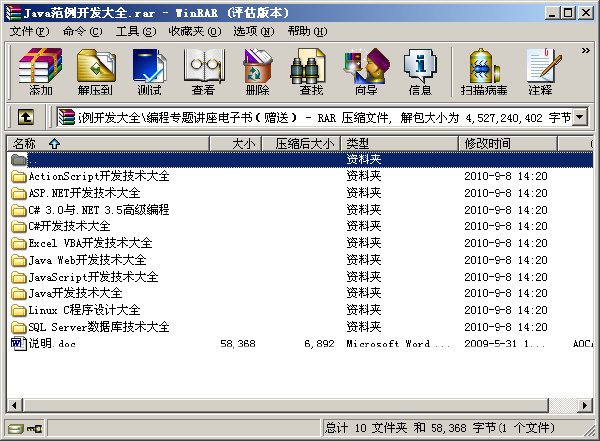Sort by the 修改时间 column header
Screen dimensions: 600x441
pos(508,144)
